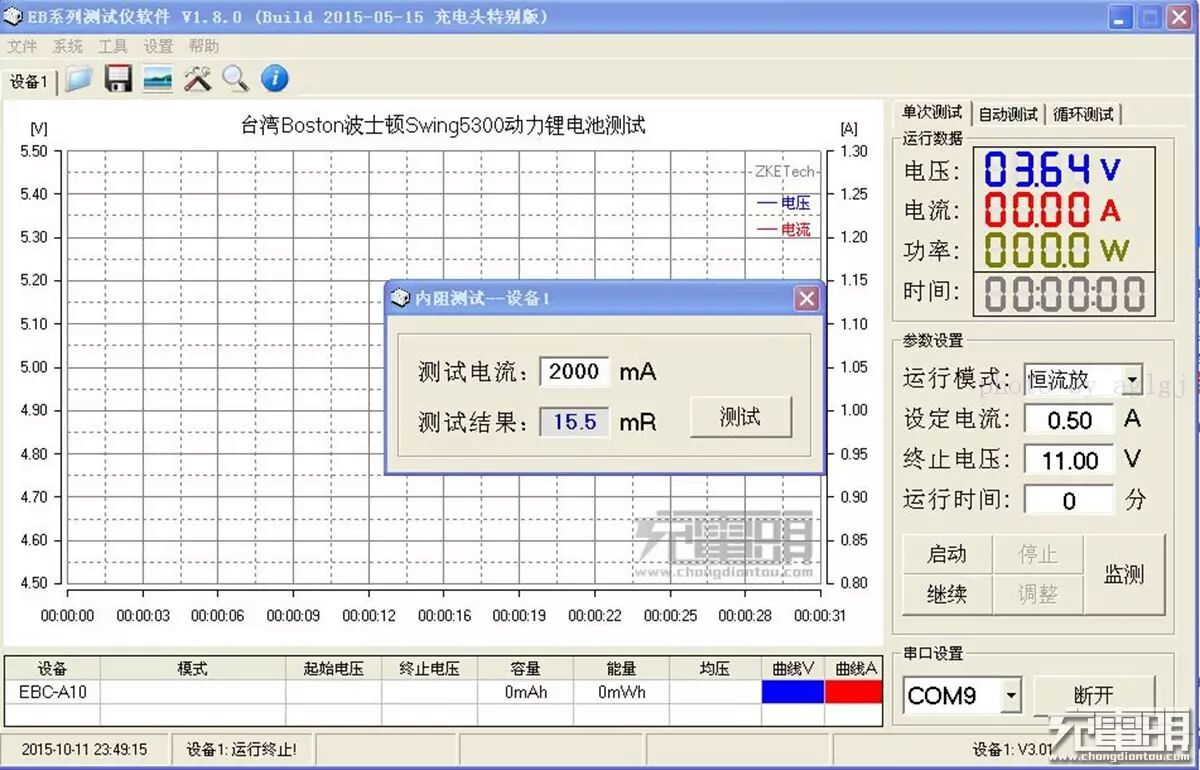The height and width of the screenshot is (770, 1200).
Task: Click the picture export toolbar icon
Action: (x=158, y=79)
